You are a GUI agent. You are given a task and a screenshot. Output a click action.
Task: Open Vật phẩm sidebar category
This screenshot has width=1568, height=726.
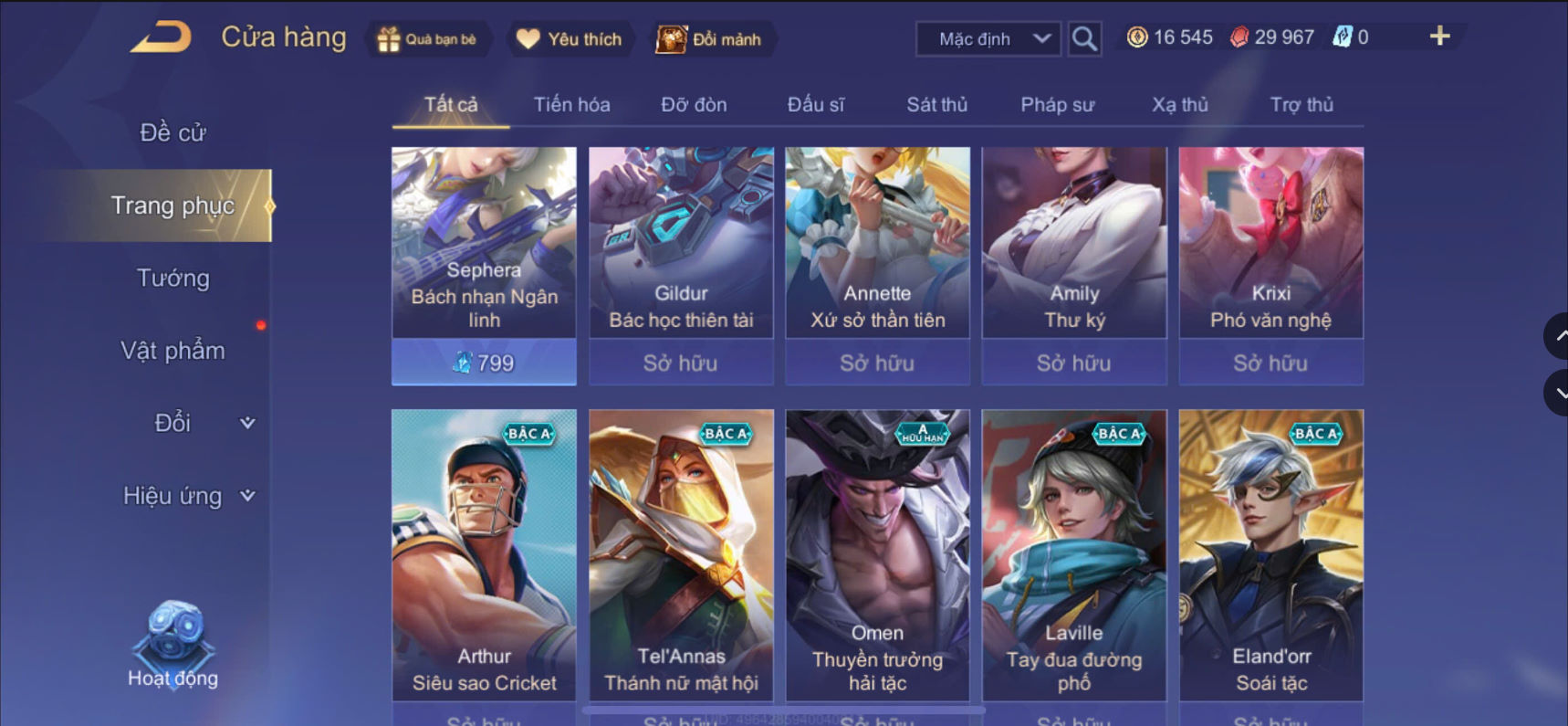coord(172,351)
